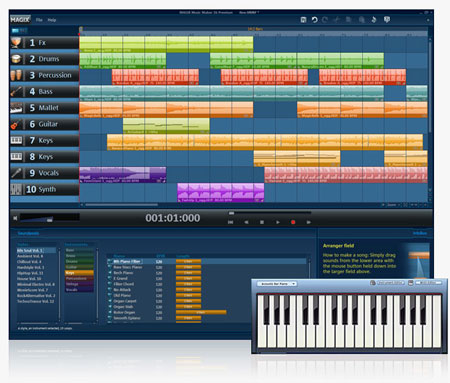Start playback with the play button
The image size is (450, 383).
[277, 222]
